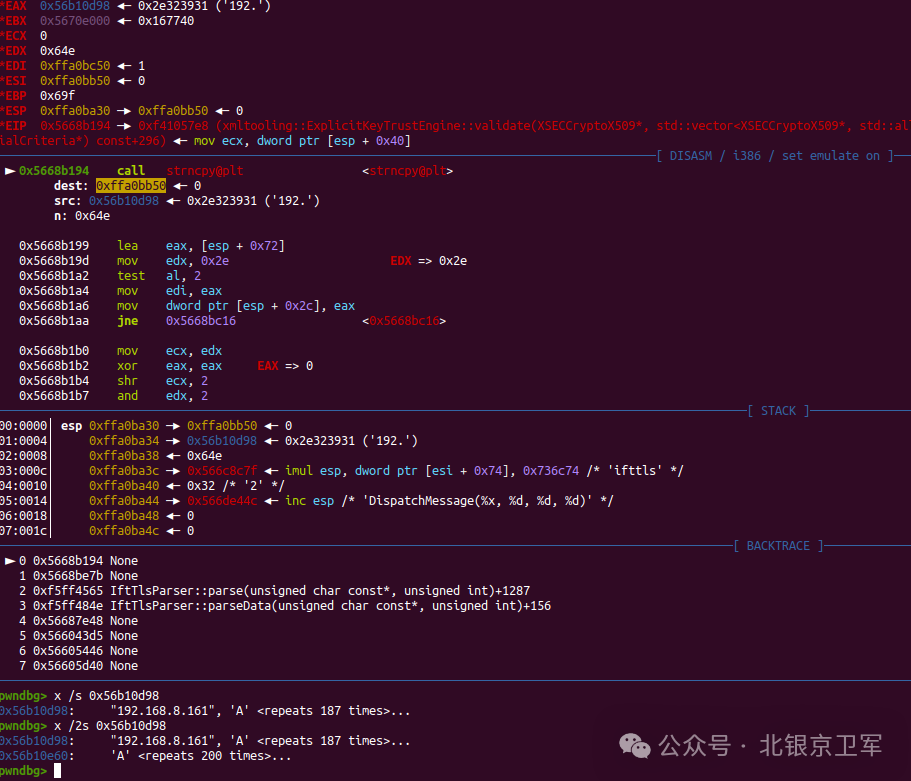Click the stack address 0xffa0ba40
Viewport: 911px width, 781px height.
124,486
